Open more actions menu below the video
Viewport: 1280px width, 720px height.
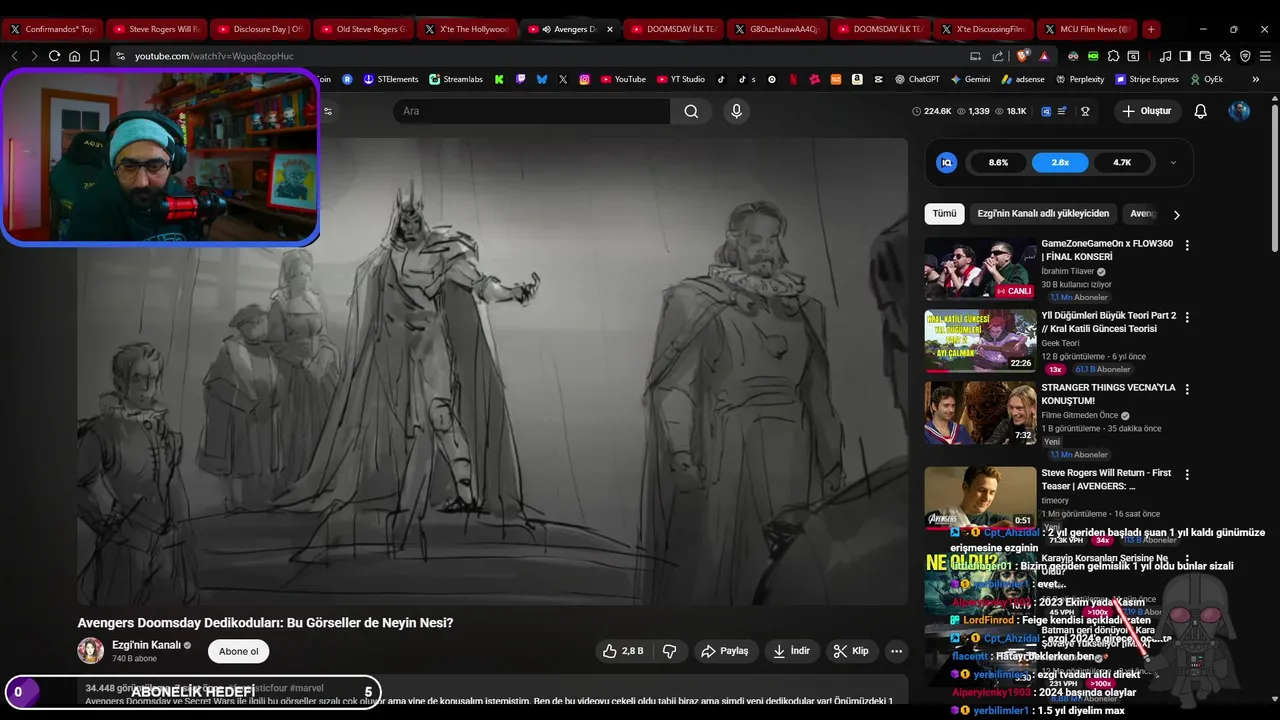click(x=897, y=651)
